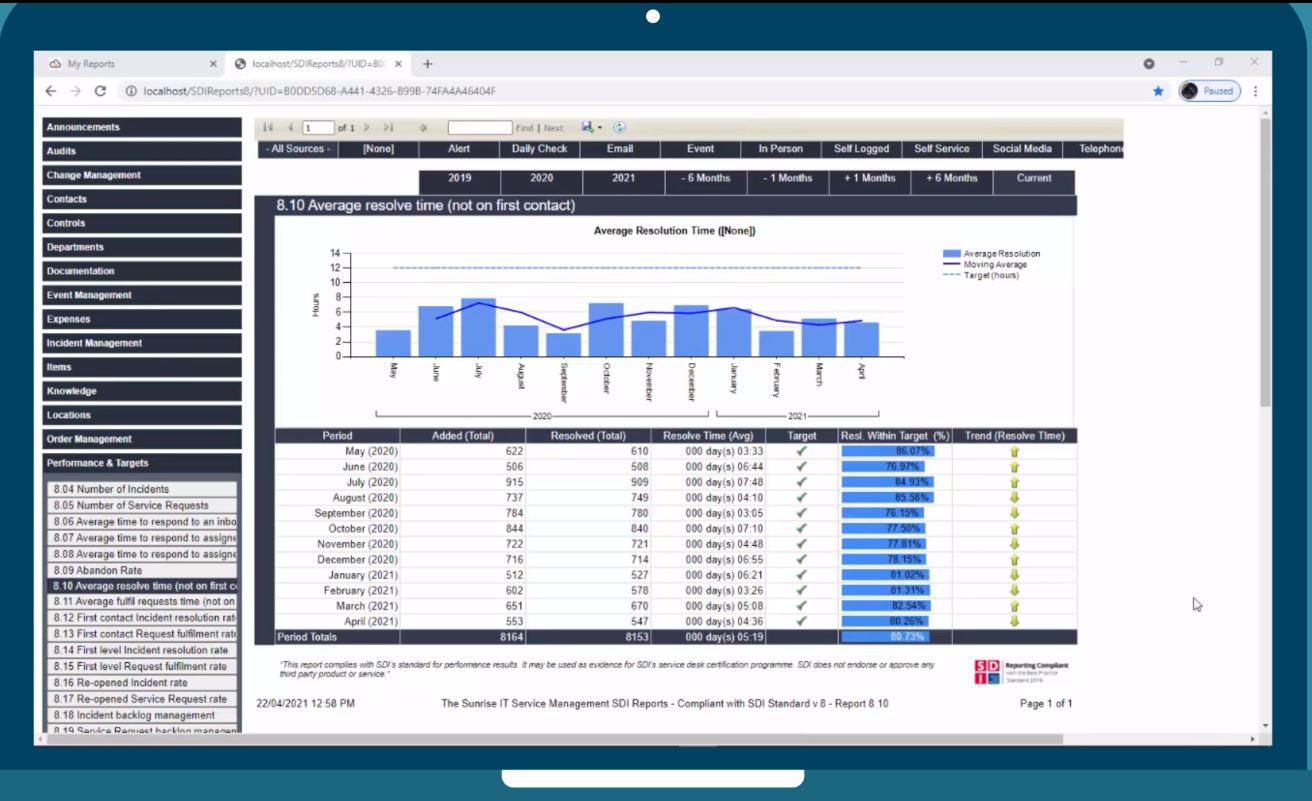Expand the Order Management section
Screen dimensions: 1312x801
coord(142,439)
